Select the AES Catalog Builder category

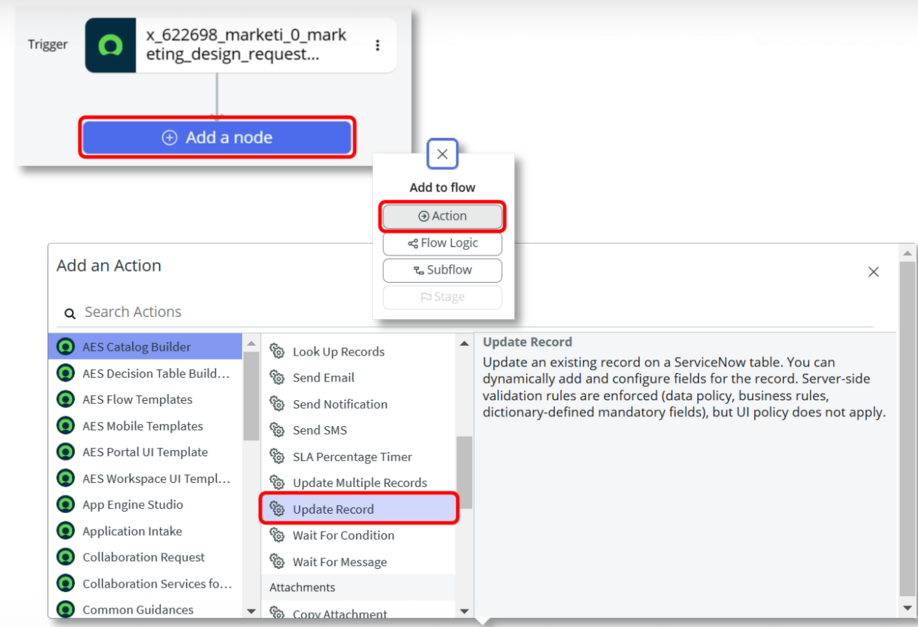click(x=145, y=347)
